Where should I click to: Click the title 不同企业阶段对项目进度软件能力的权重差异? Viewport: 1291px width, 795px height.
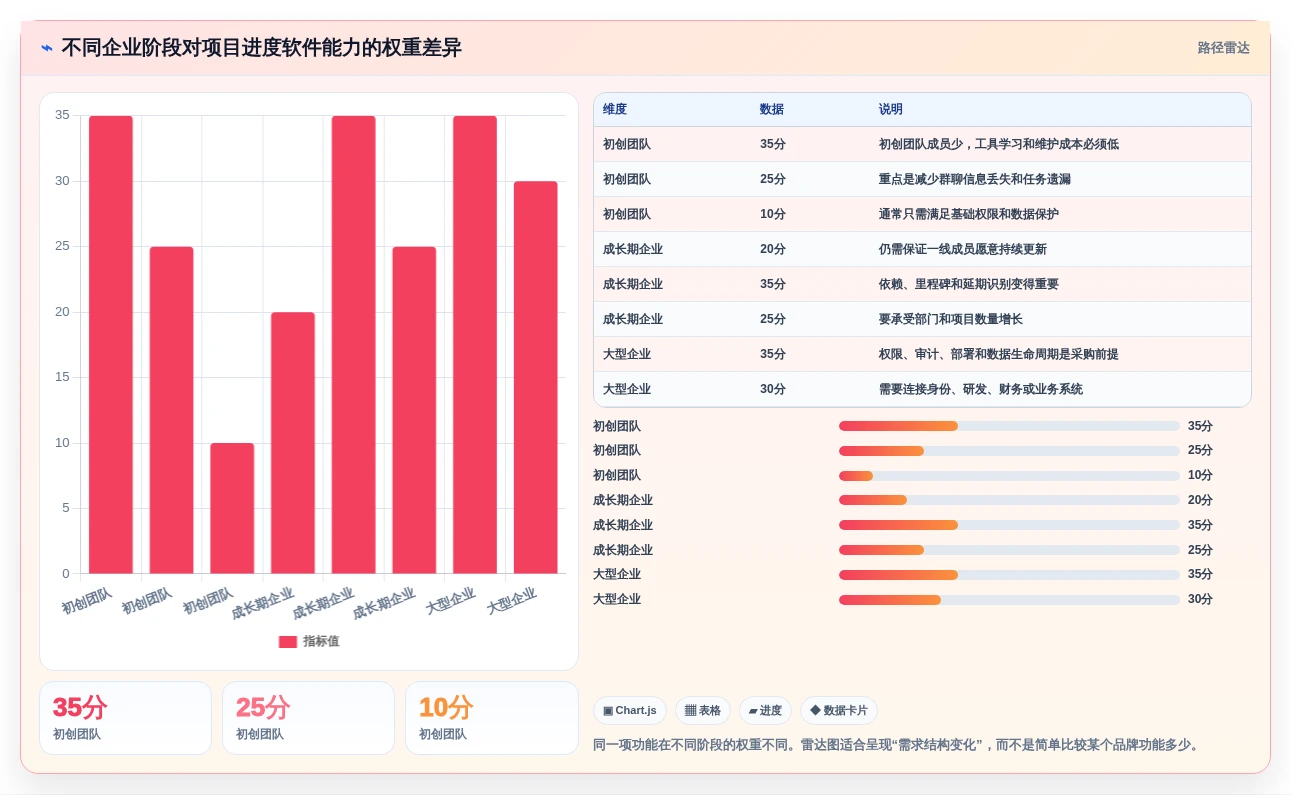(261, 48)
